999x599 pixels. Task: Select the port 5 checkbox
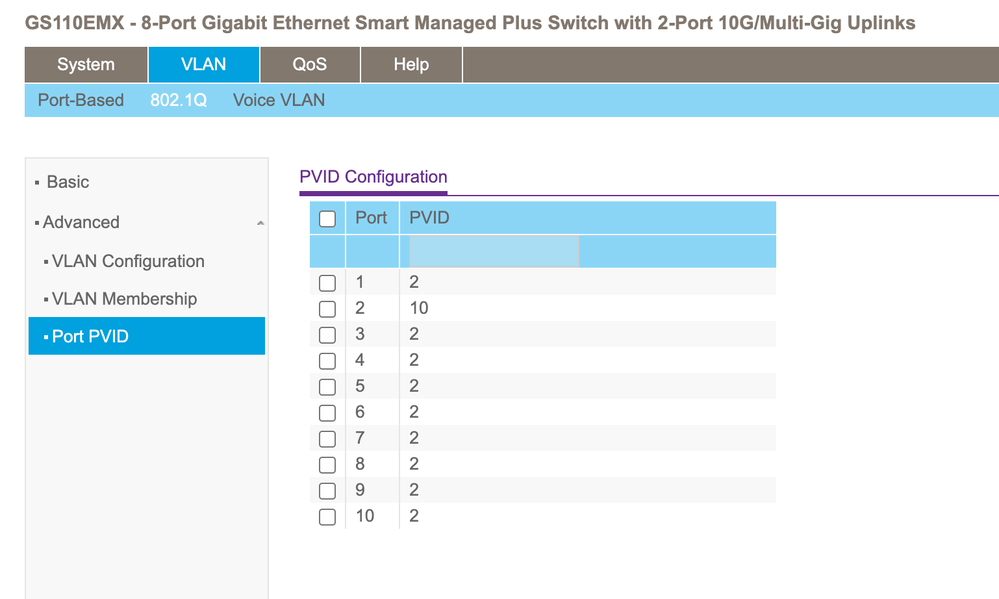pos(327,387)
